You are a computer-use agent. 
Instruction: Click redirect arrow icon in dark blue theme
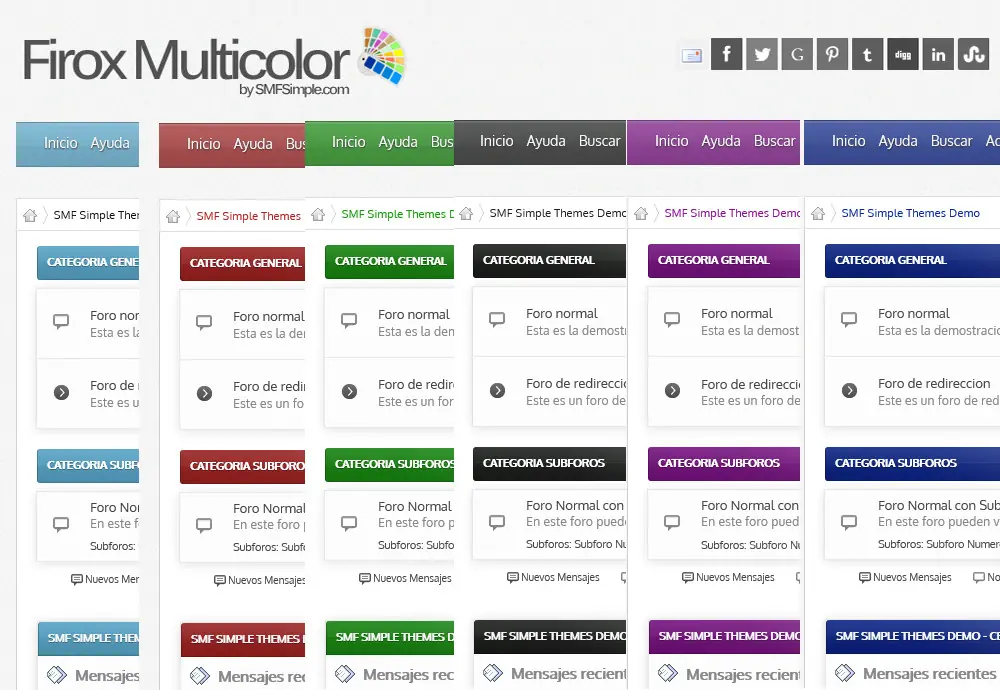pyautogui.click(x=849, y=390)
